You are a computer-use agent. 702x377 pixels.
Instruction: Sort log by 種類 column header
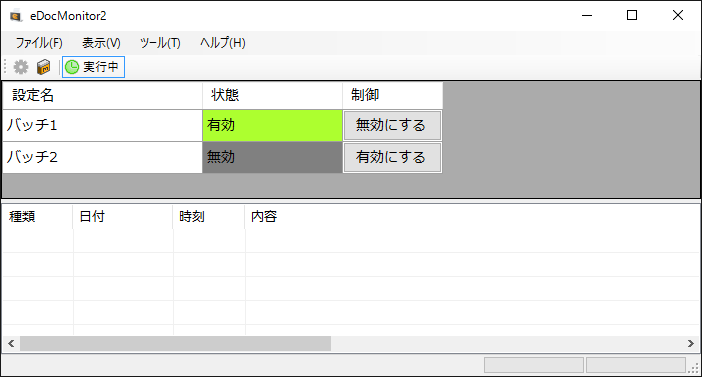tap(38, 217)
